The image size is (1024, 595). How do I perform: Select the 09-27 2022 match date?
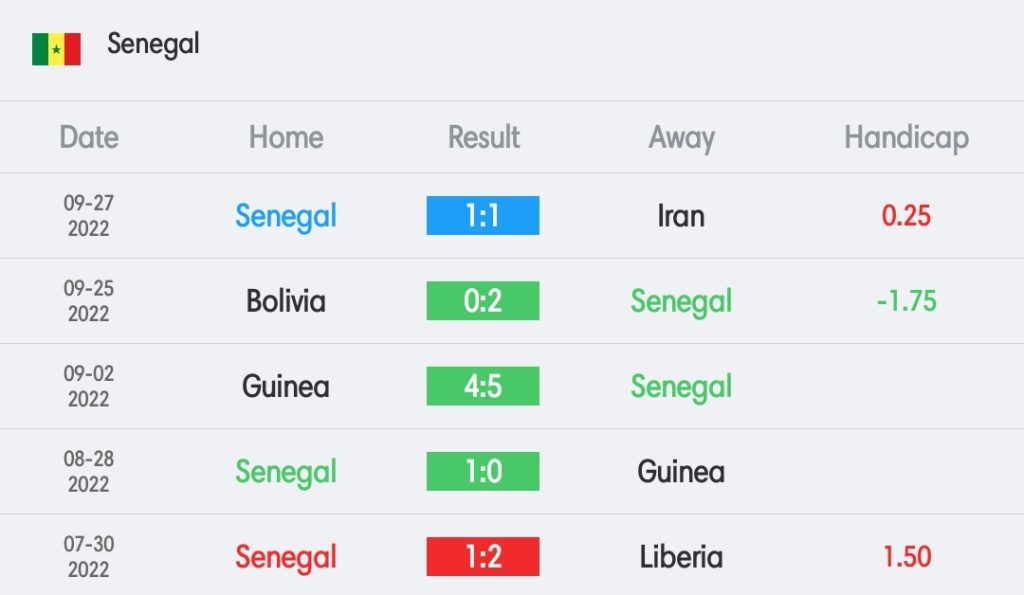[89, 216]
